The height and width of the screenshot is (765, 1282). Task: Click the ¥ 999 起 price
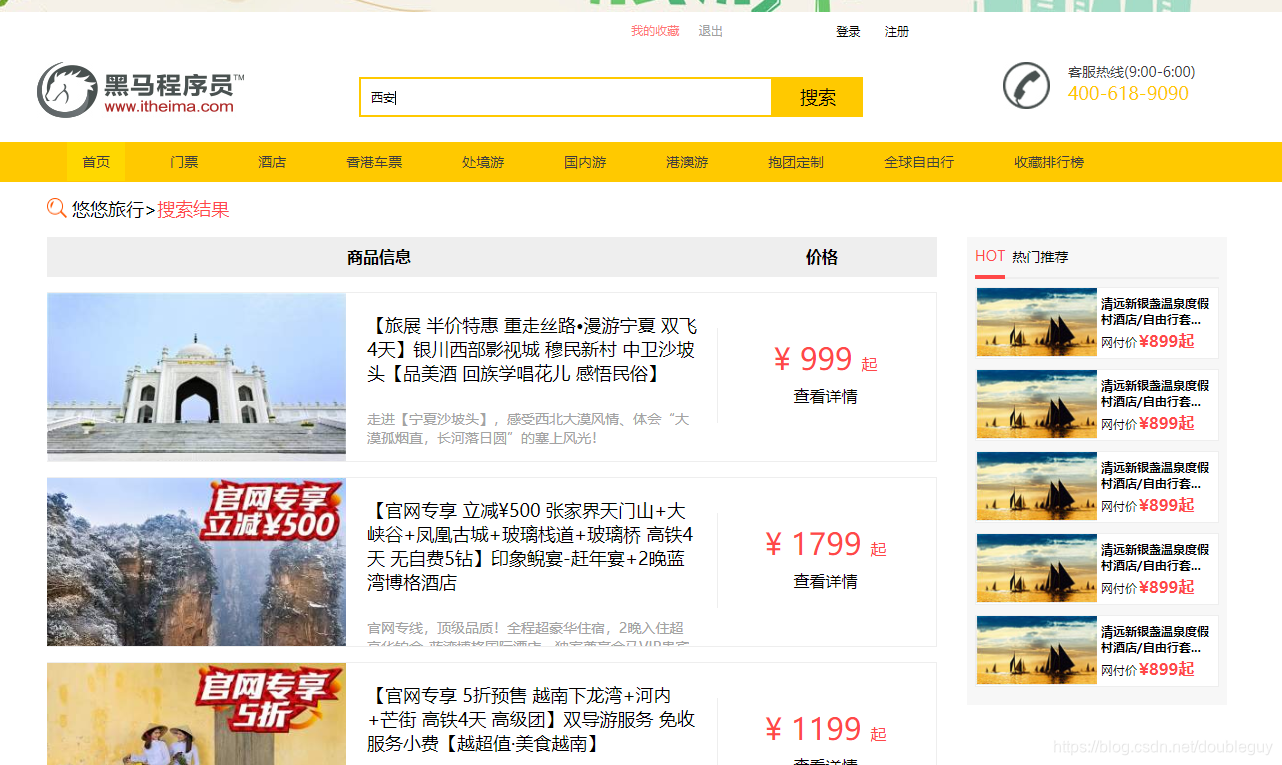tap(826, 359)
